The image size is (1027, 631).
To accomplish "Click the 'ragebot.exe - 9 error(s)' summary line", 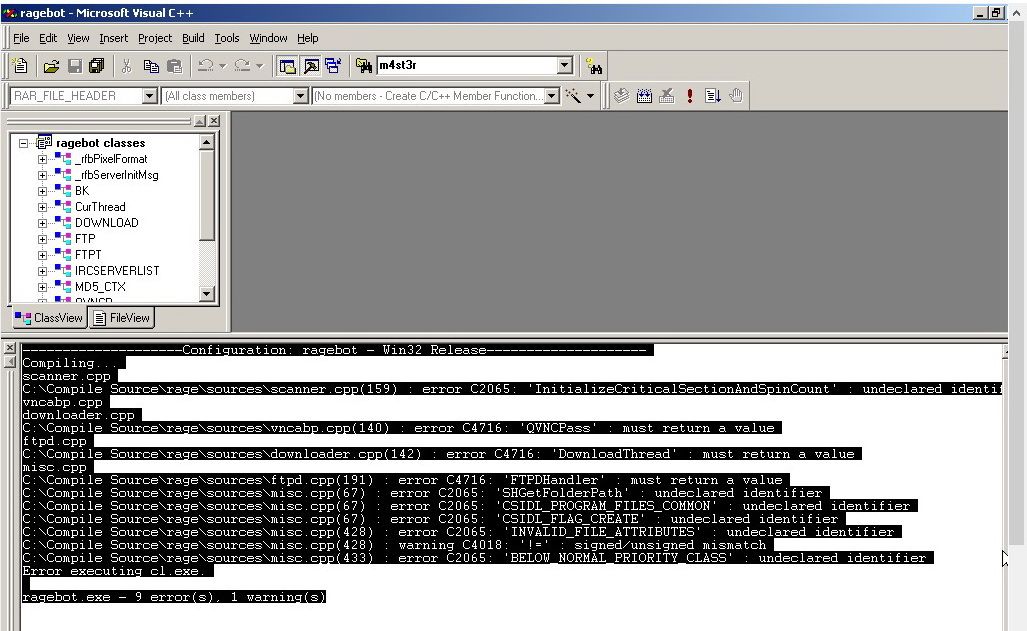I will click(x=174, y=597).
